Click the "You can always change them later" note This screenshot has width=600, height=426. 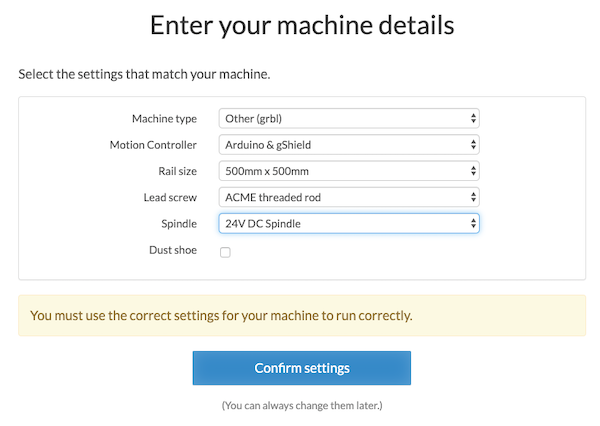click(x=301, y=405)
